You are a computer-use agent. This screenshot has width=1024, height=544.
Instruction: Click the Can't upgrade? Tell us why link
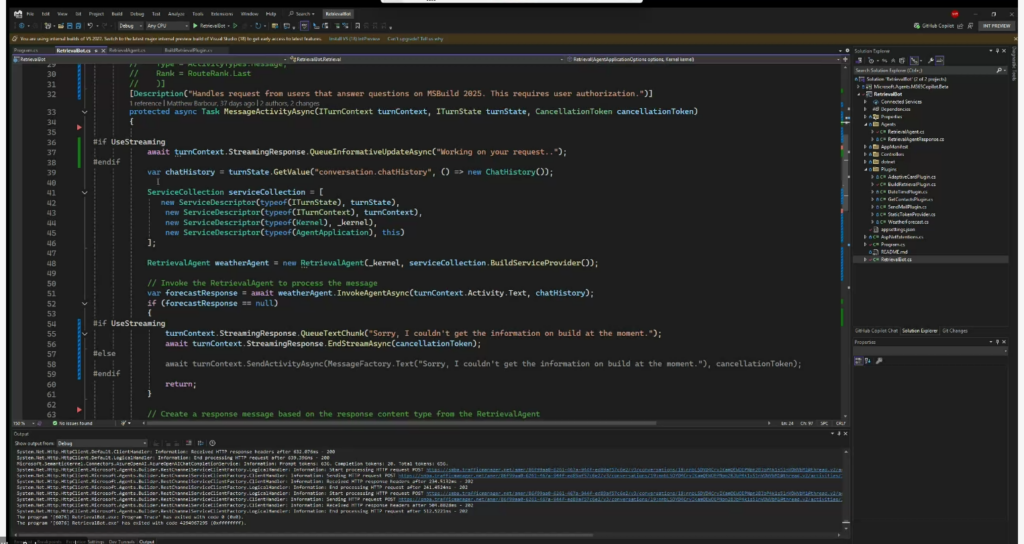point(415,39)
